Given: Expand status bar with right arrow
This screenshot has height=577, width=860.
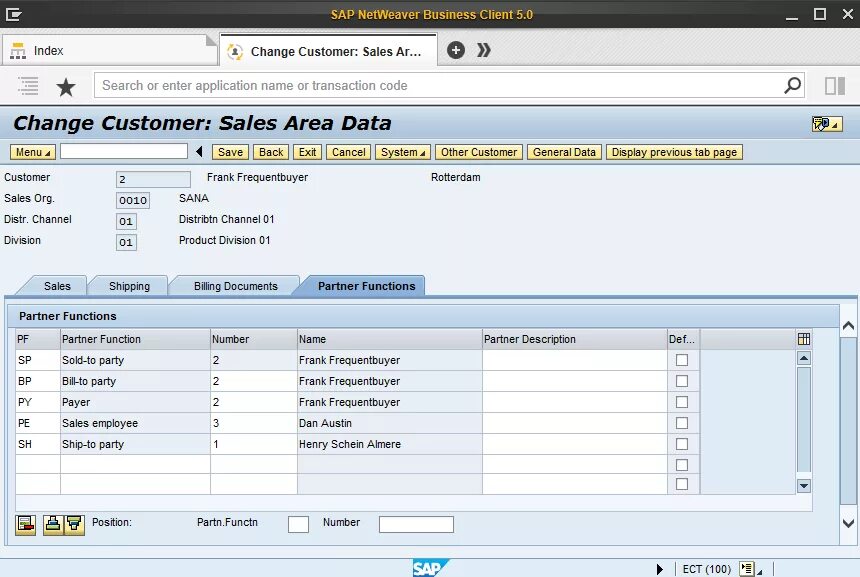Looking at the screenshot, I should [x=660, y=569].
